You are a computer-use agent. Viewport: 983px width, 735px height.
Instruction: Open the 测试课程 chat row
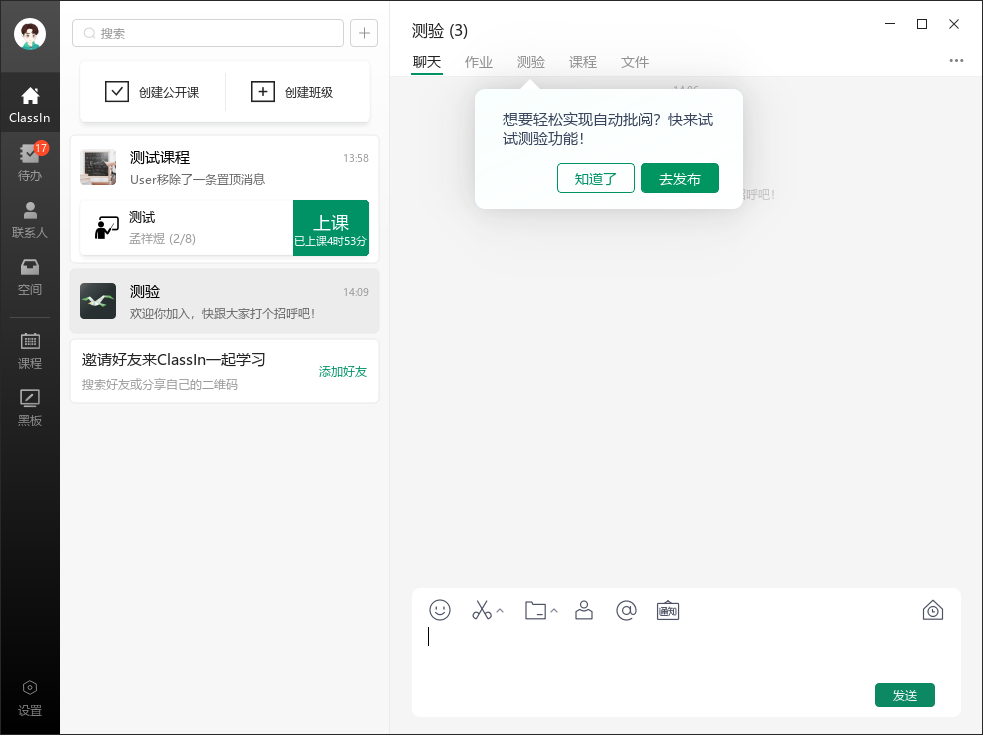[x=224, y=168]
